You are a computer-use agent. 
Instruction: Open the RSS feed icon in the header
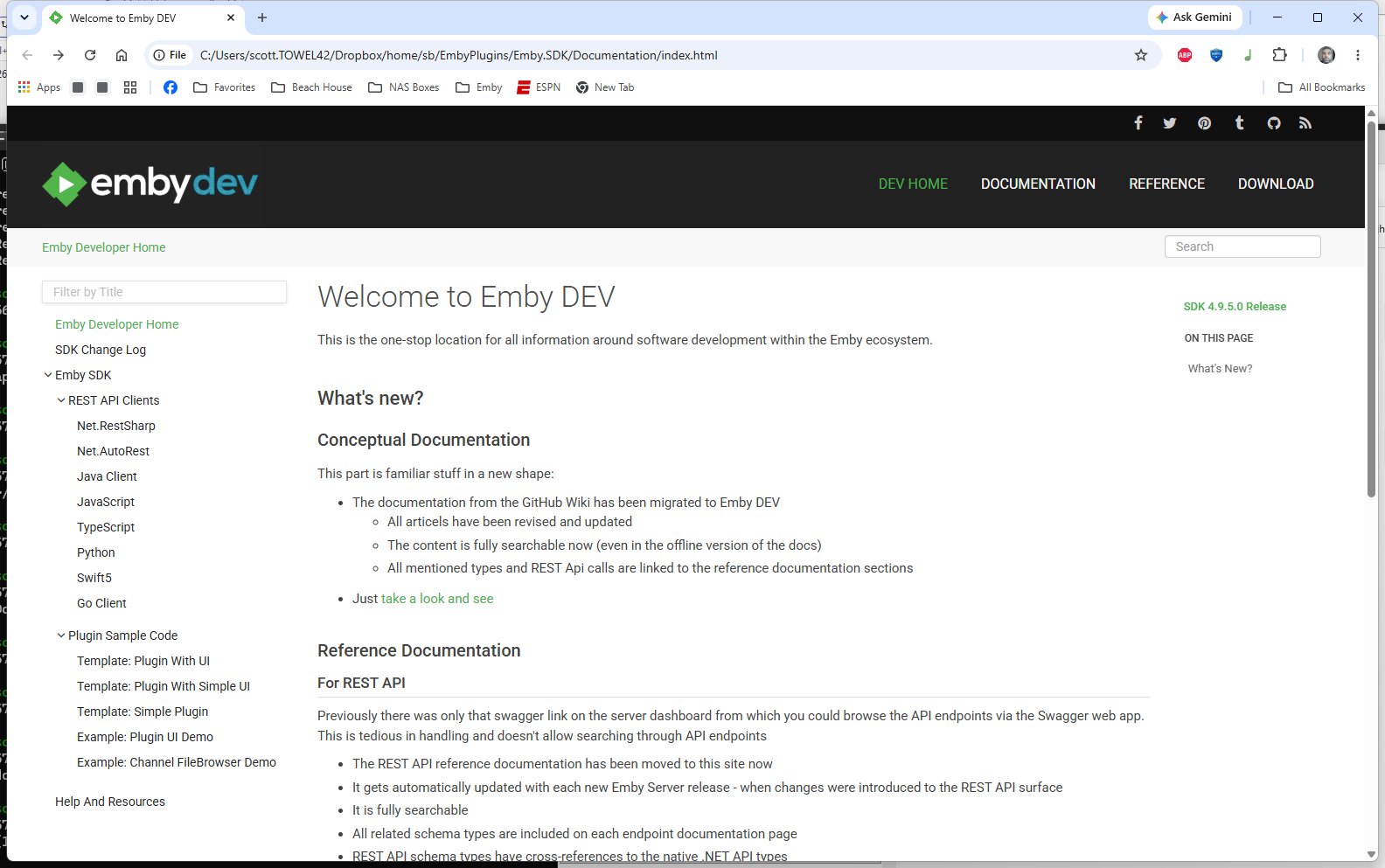click(1305, 123)
